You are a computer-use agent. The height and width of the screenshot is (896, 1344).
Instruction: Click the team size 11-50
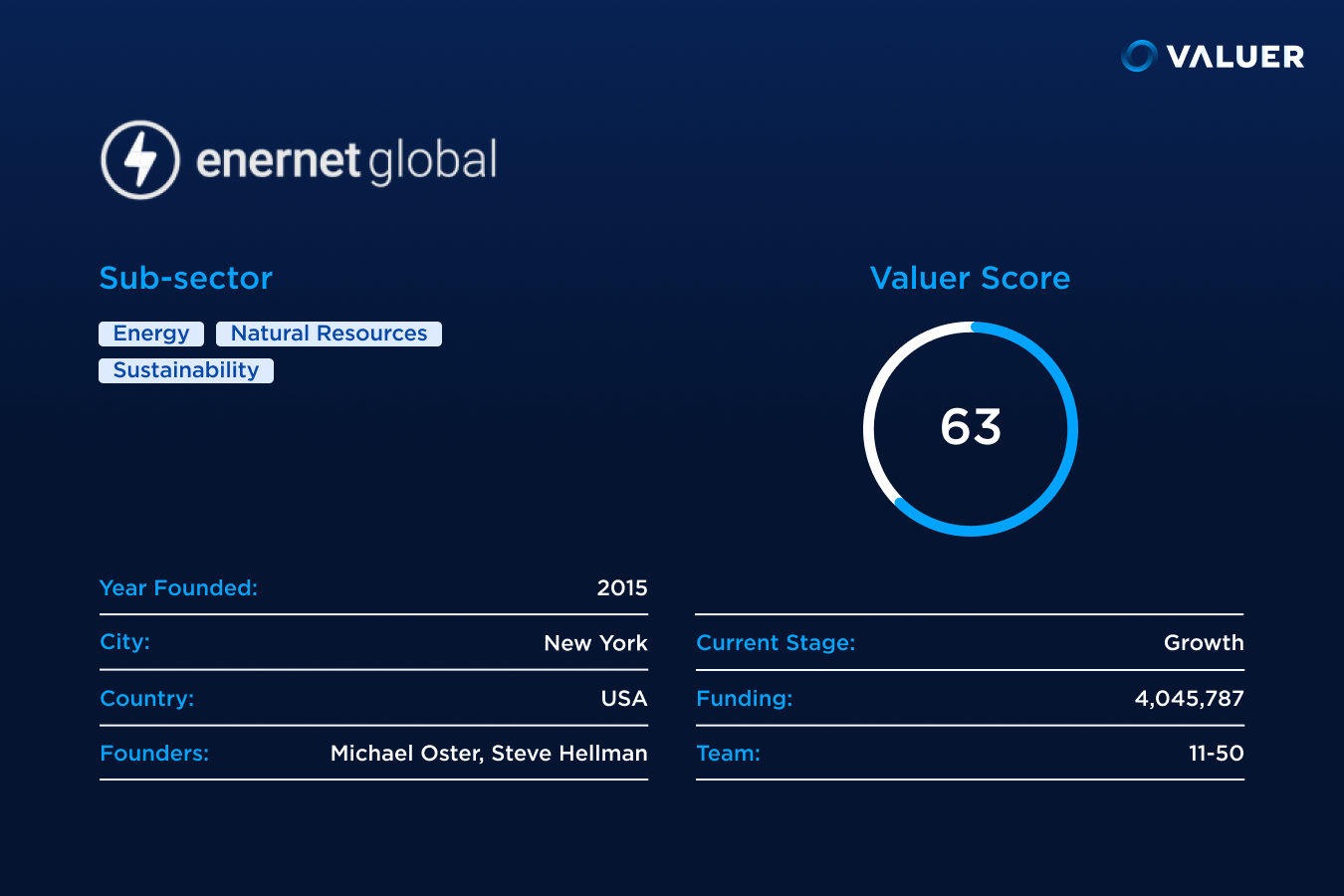pyautogui.click(x=1217, y=754)
